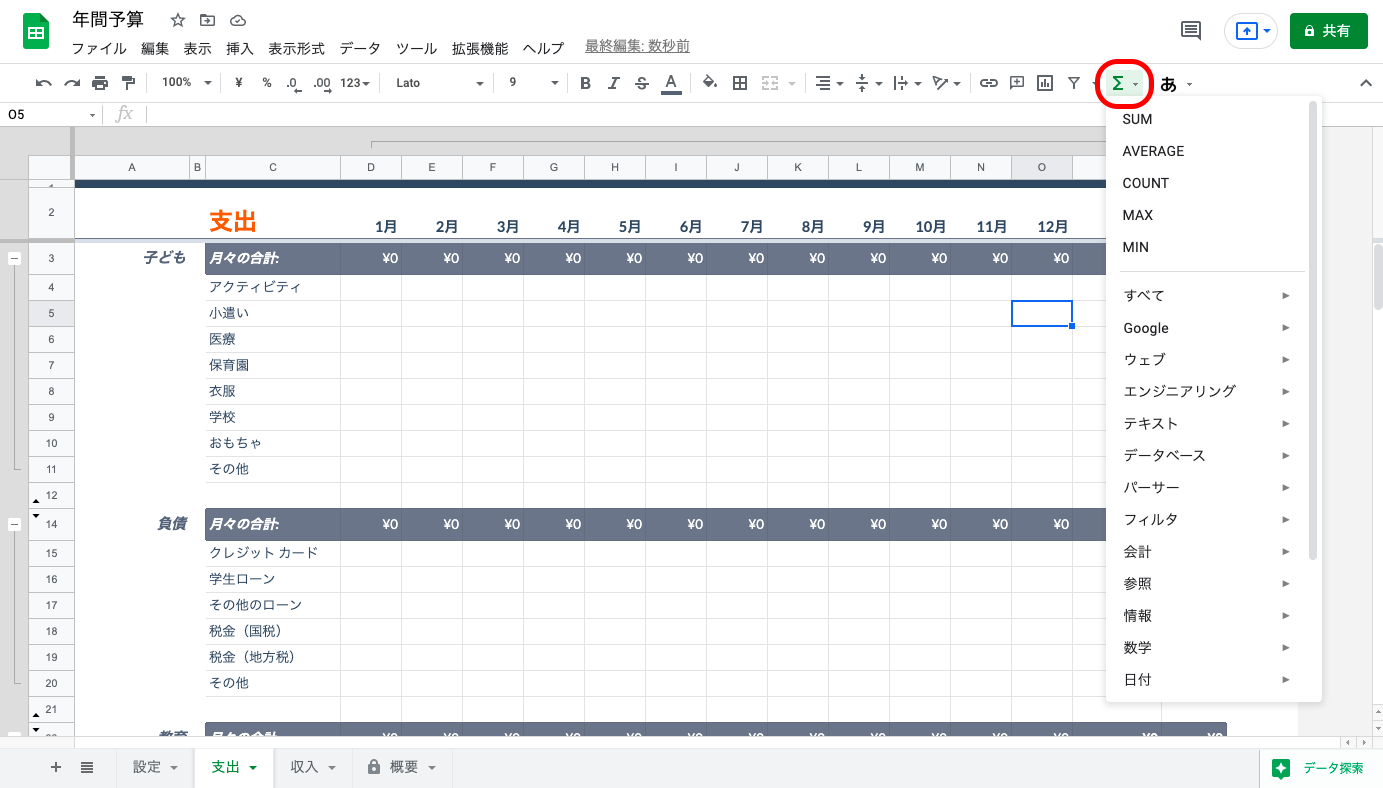Screen dimensions: 1383x788
Task: Click the データ探索 explore button
Action: click(1319, 768)
